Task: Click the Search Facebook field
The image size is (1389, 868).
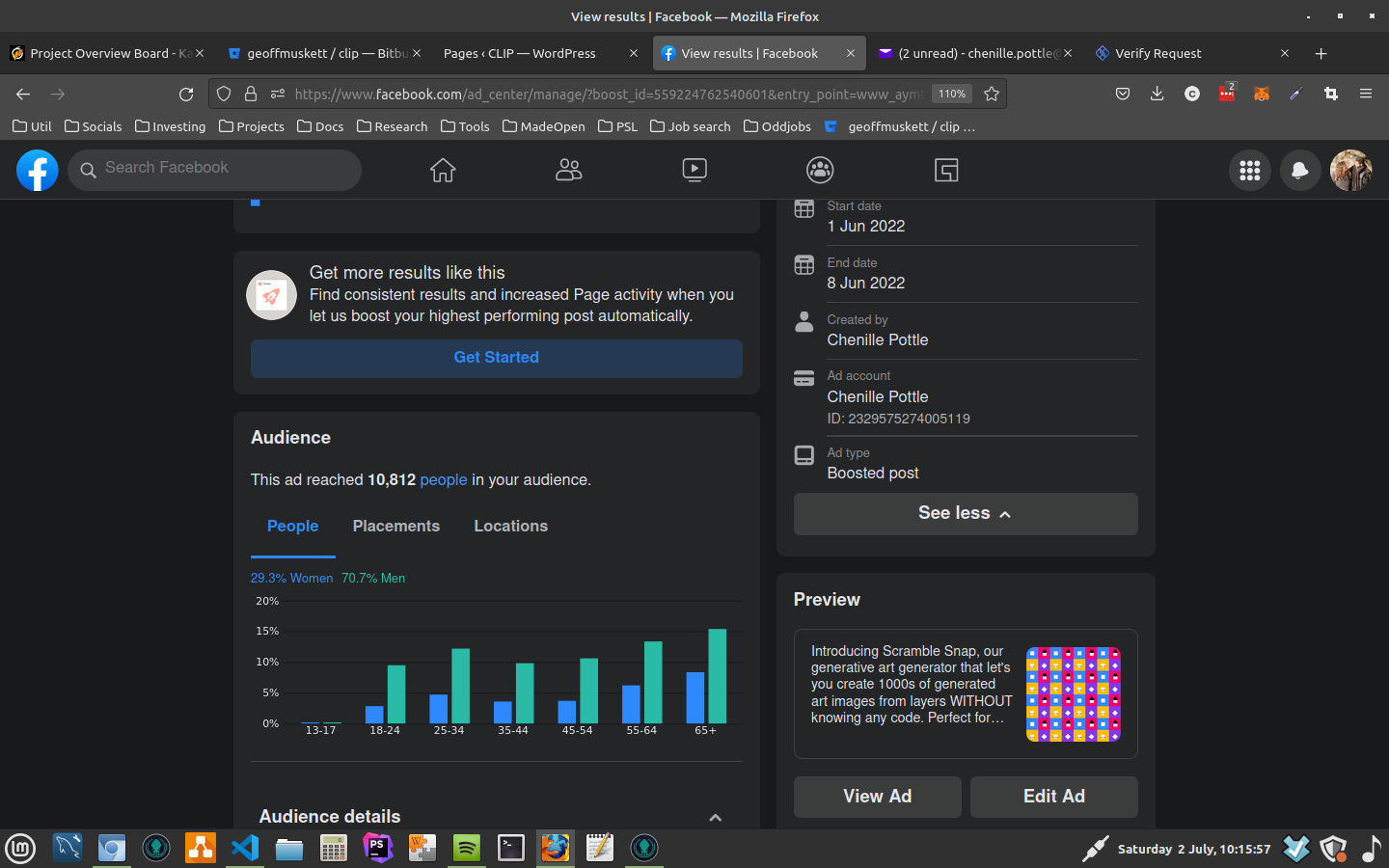Action: (214, 170)
